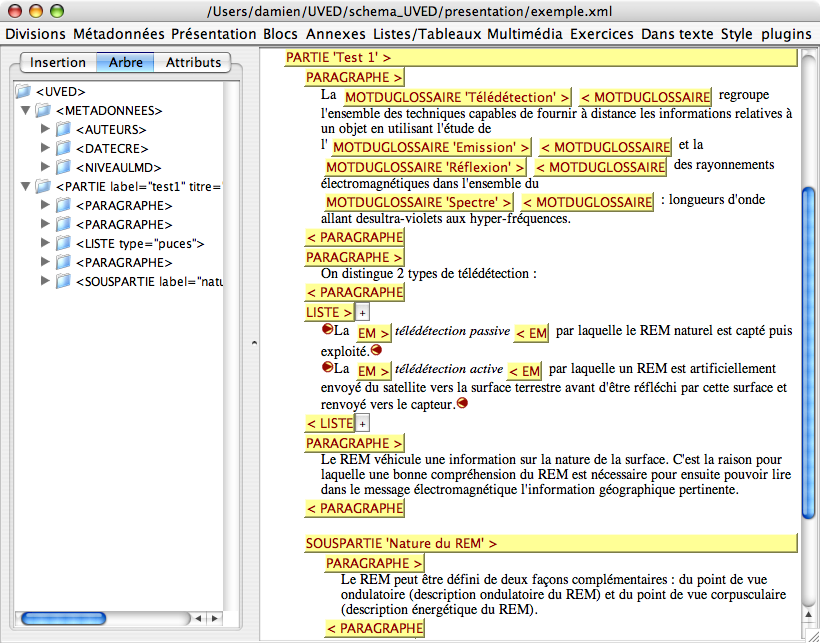Image resolution: width=820 pixels, height=643 pixels.
Task: Switch to the Insertion tab
Action: point(58,62)
